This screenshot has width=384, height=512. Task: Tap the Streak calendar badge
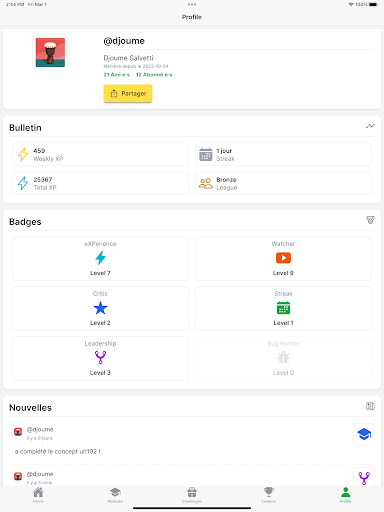283,308
